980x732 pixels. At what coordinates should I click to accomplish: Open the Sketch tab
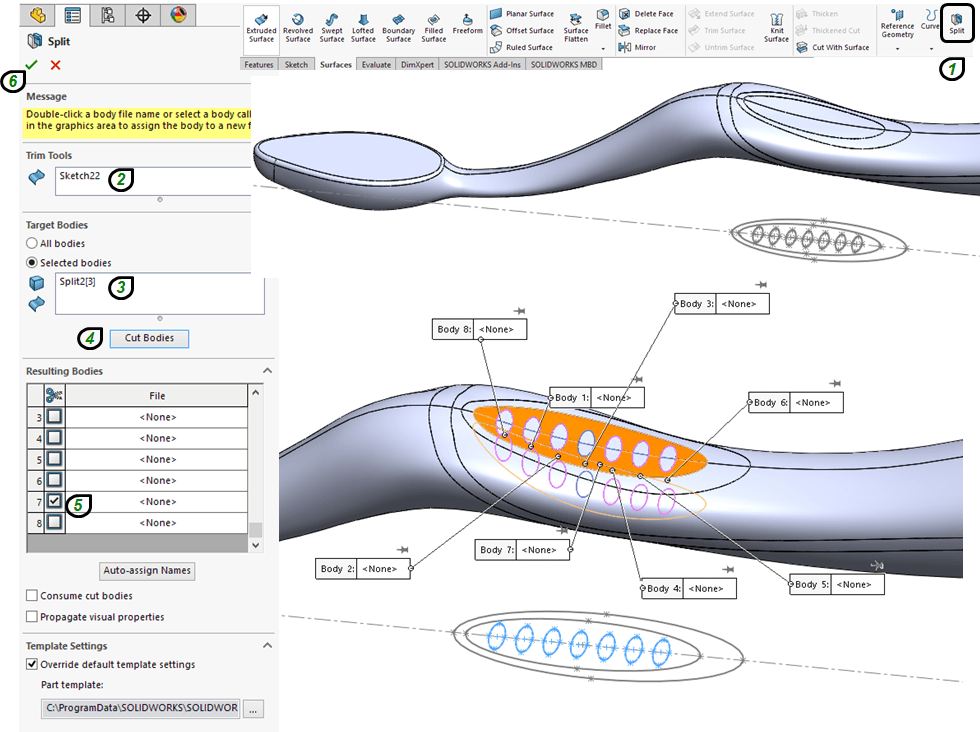point(296,64)
